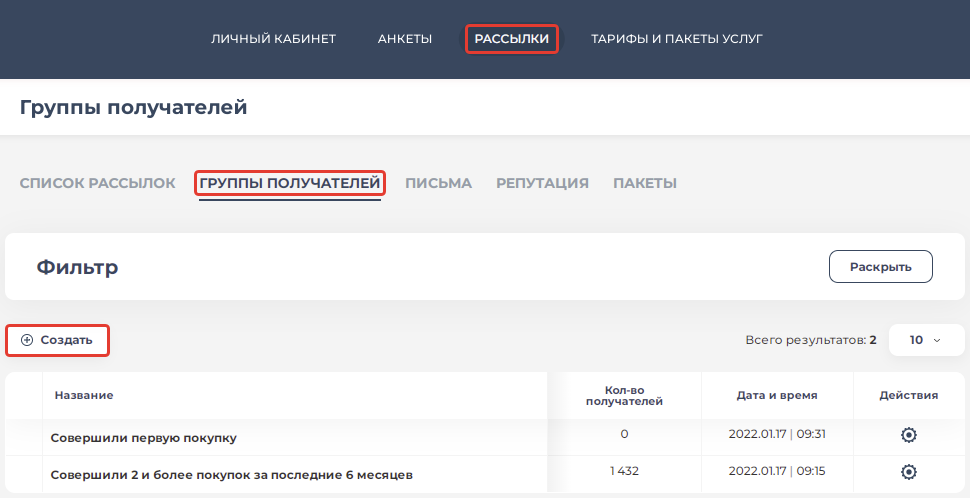Select Рассылки in the top navigation
970x498 pixels.
point(512,39)
